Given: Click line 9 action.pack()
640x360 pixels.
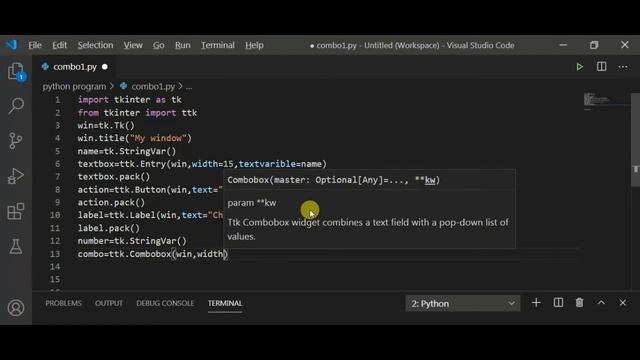Looking at the screenshot, I should point(111,202).
